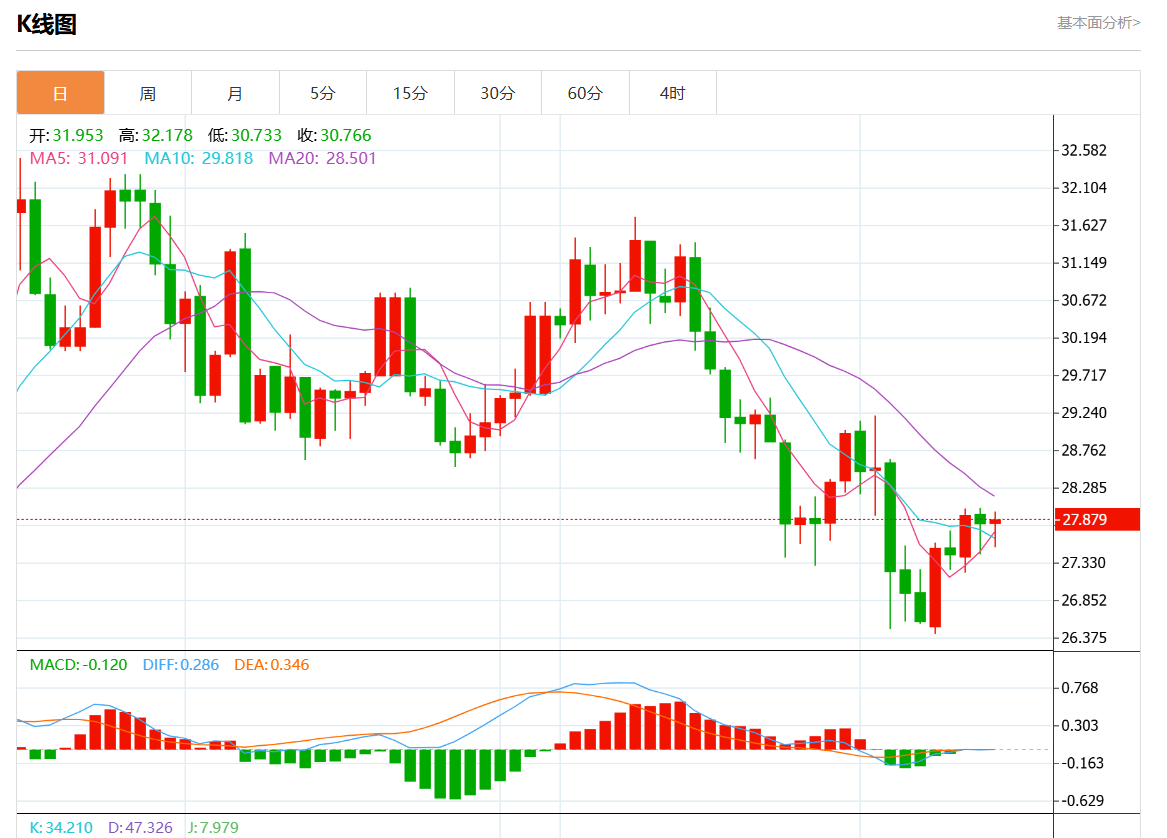This screenshot has height=838, width=1167.
Task: Click the 32.582 price axis label
Action: (x=1083, y=151)
